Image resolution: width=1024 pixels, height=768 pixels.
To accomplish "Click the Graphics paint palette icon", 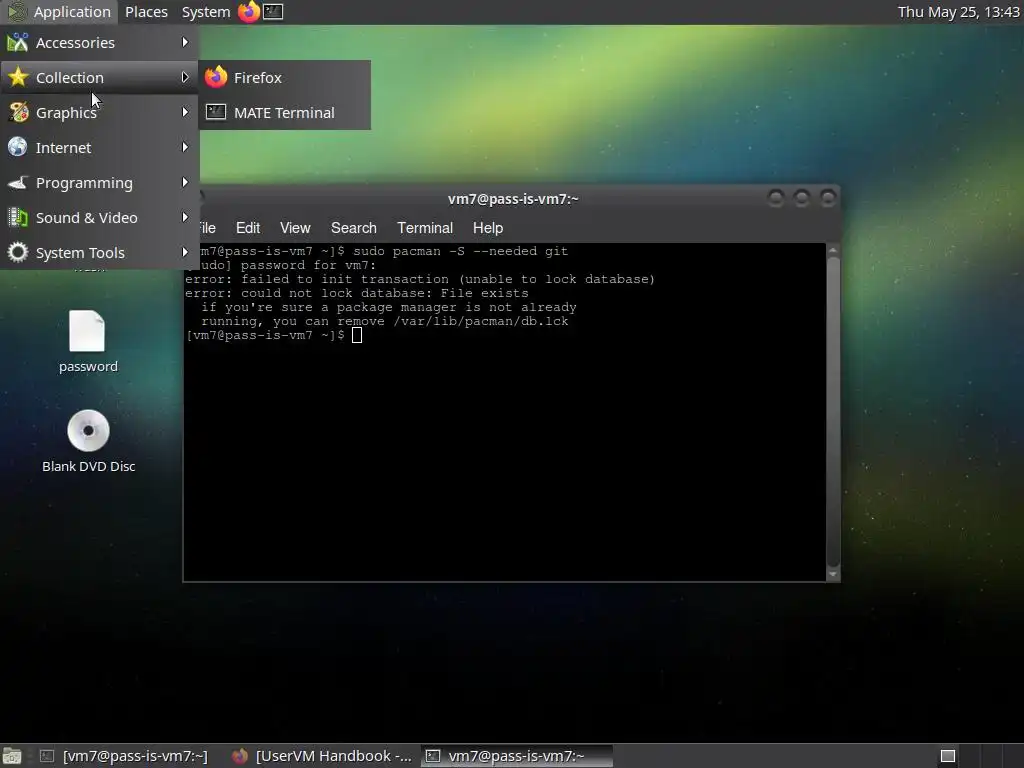I will (x=18, y=112).
